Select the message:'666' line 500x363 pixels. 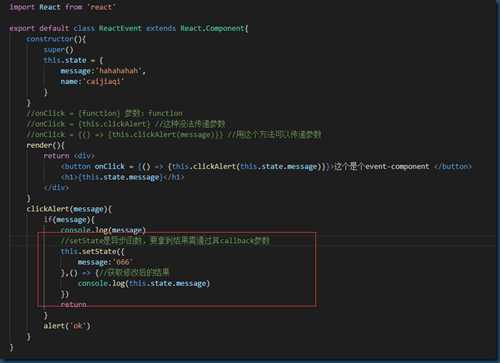[x=105, y=262]
